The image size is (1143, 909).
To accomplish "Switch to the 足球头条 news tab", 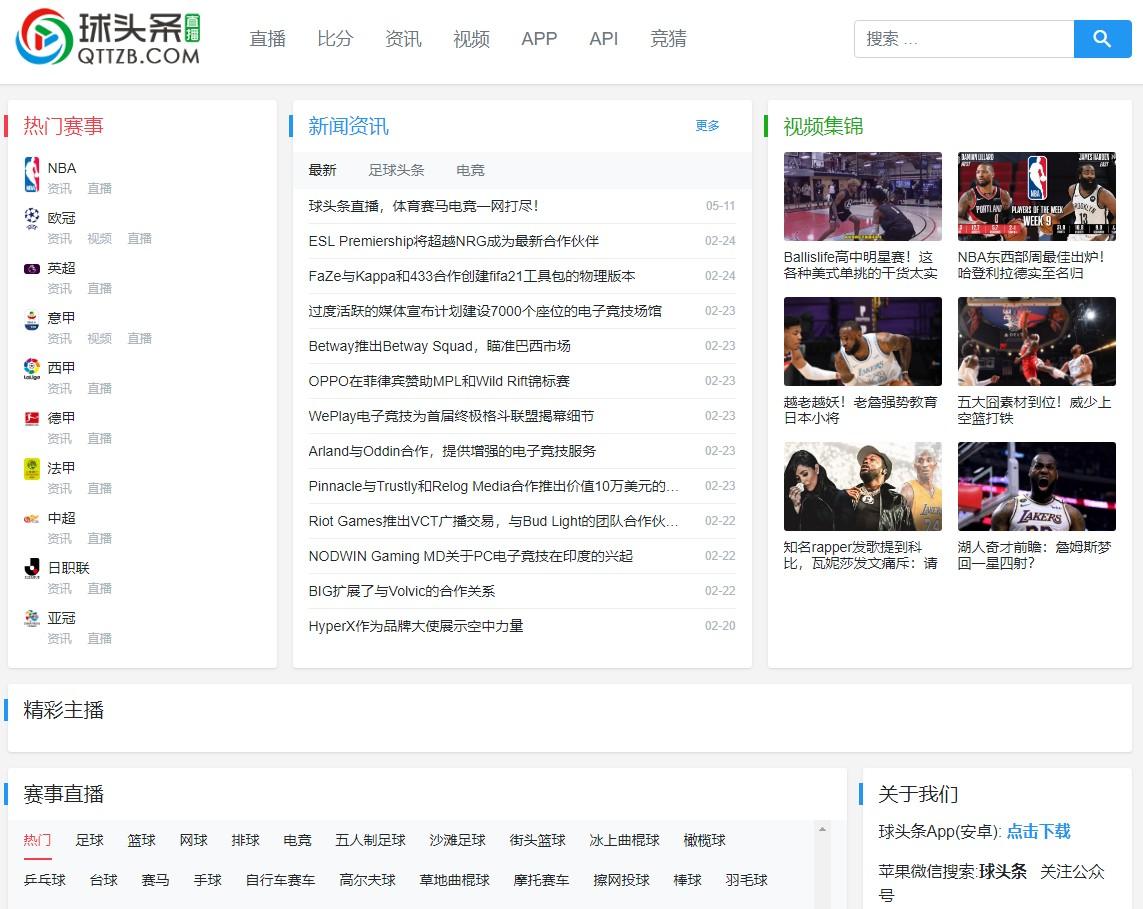I will [x=396, y=170].
